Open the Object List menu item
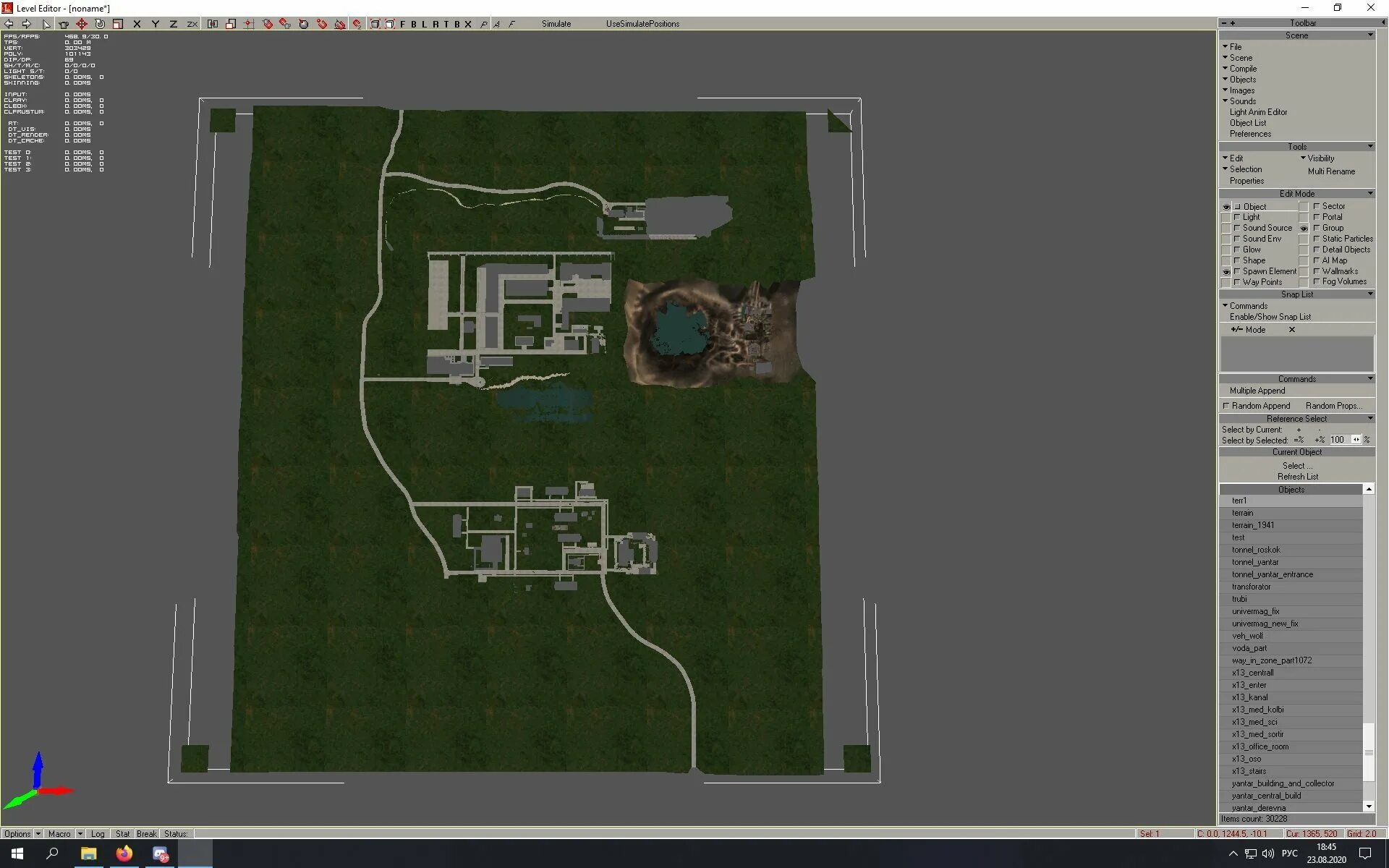1389x868 pixels. coord(1247,123)
